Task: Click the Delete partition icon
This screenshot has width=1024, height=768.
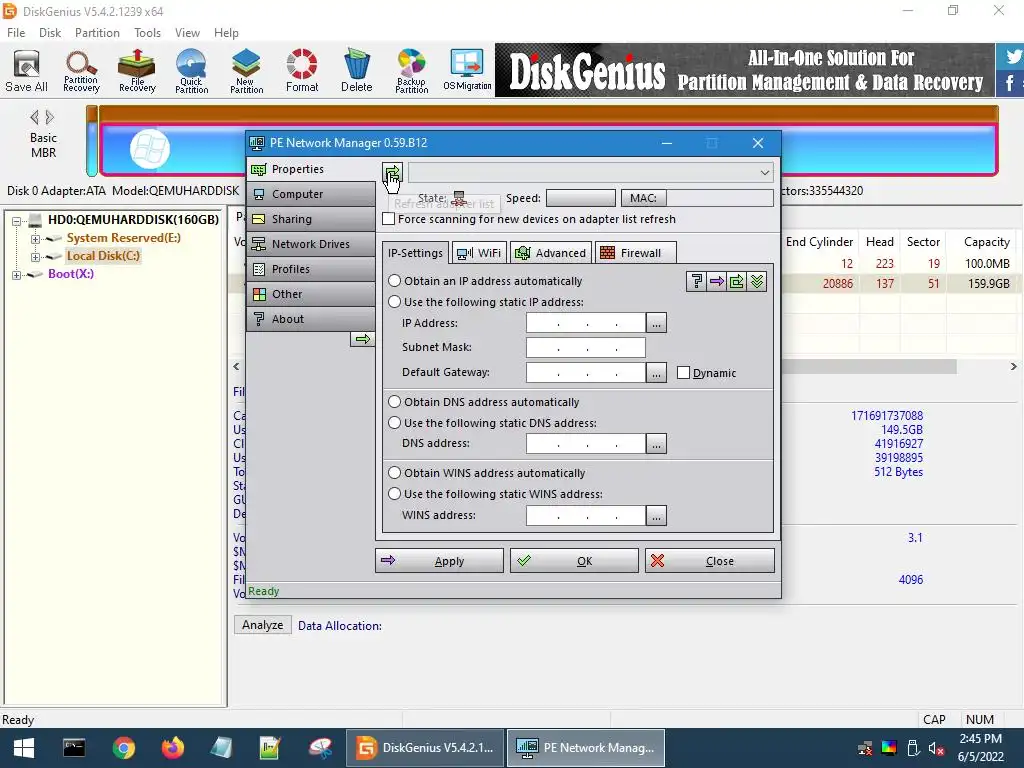Action: pos(357,71)
